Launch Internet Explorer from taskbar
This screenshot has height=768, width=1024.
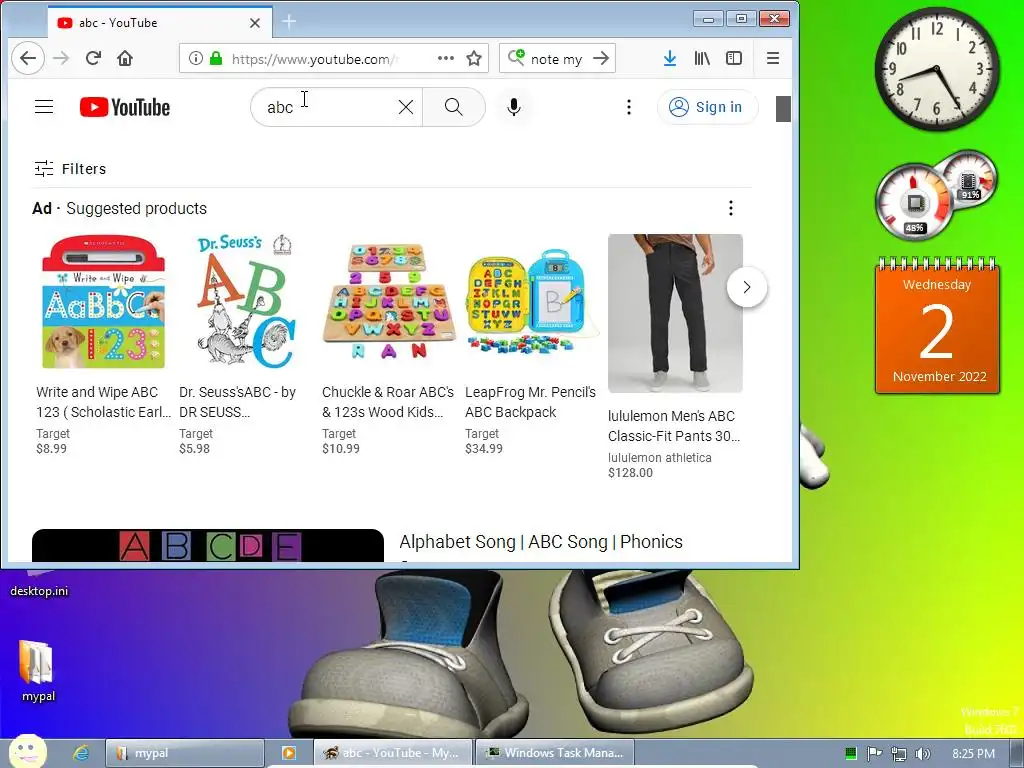point(80,753)
